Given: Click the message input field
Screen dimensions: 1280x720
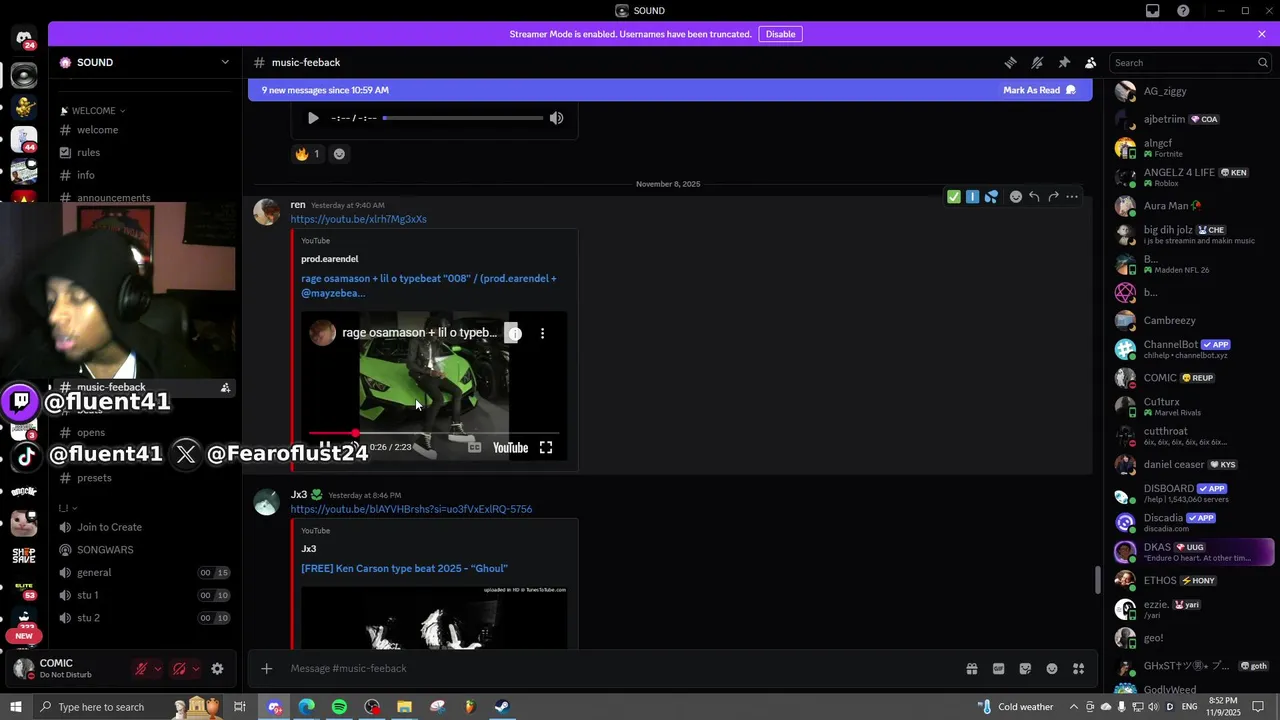Looking at the screenshot, I should [620, 668].
